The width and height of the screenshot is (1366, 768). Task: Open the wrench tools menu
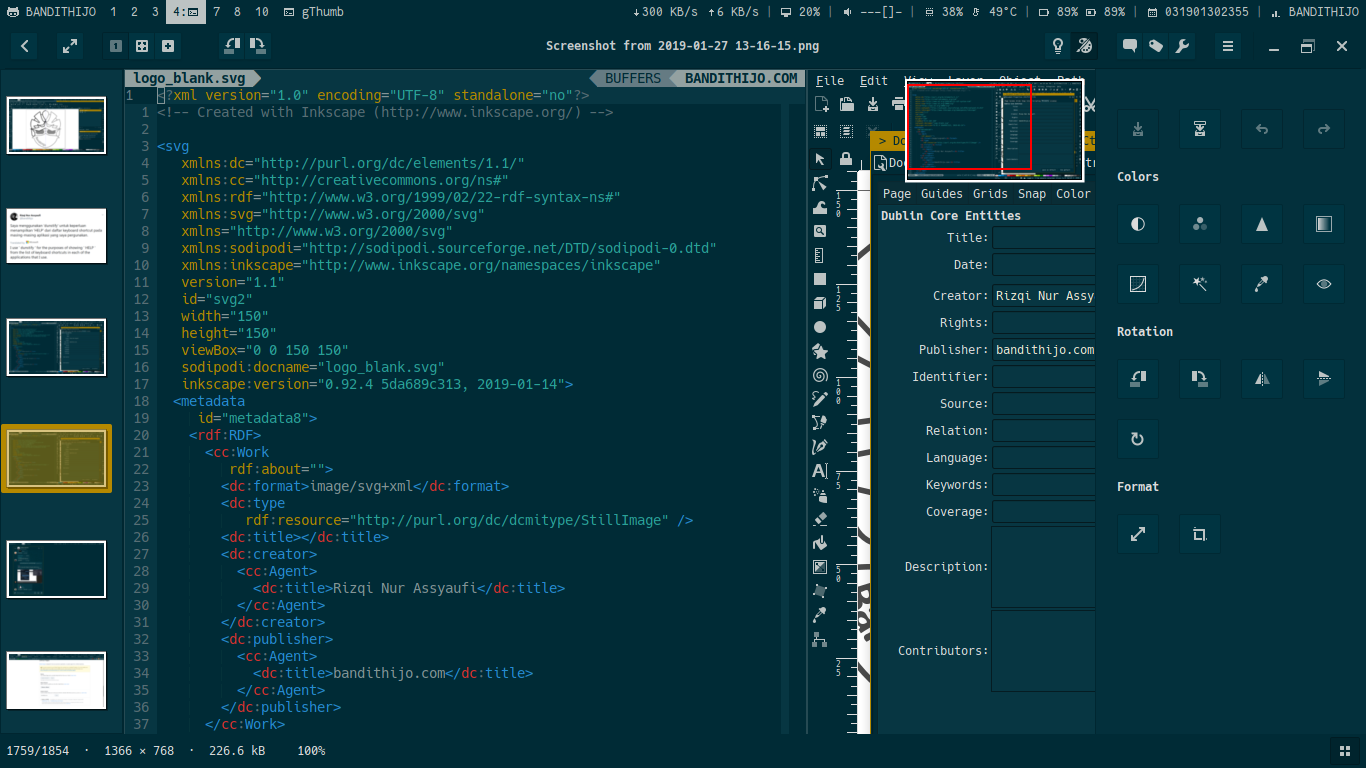1182,46
